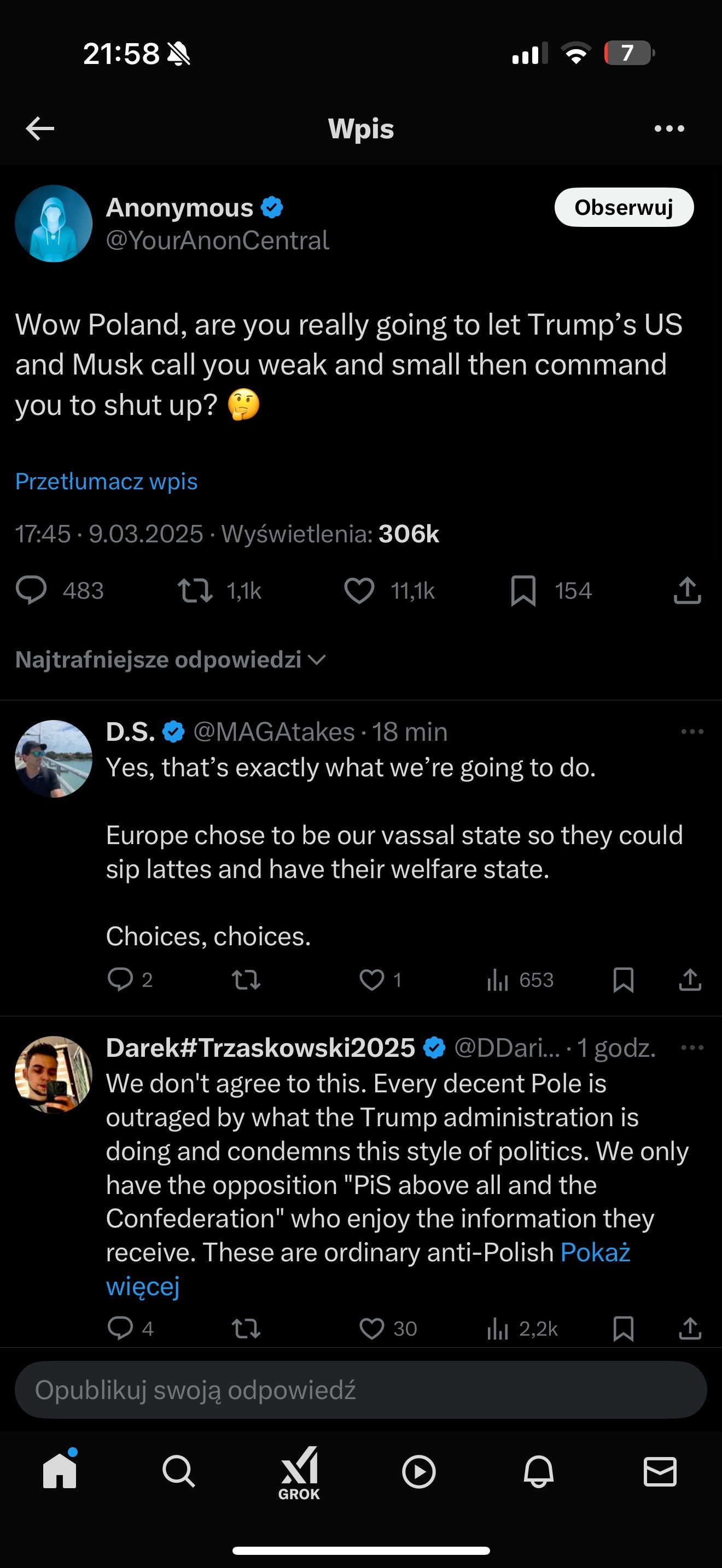Share the Anonymous post
The height and width of the screenshot is (1568, 722).
688,590
